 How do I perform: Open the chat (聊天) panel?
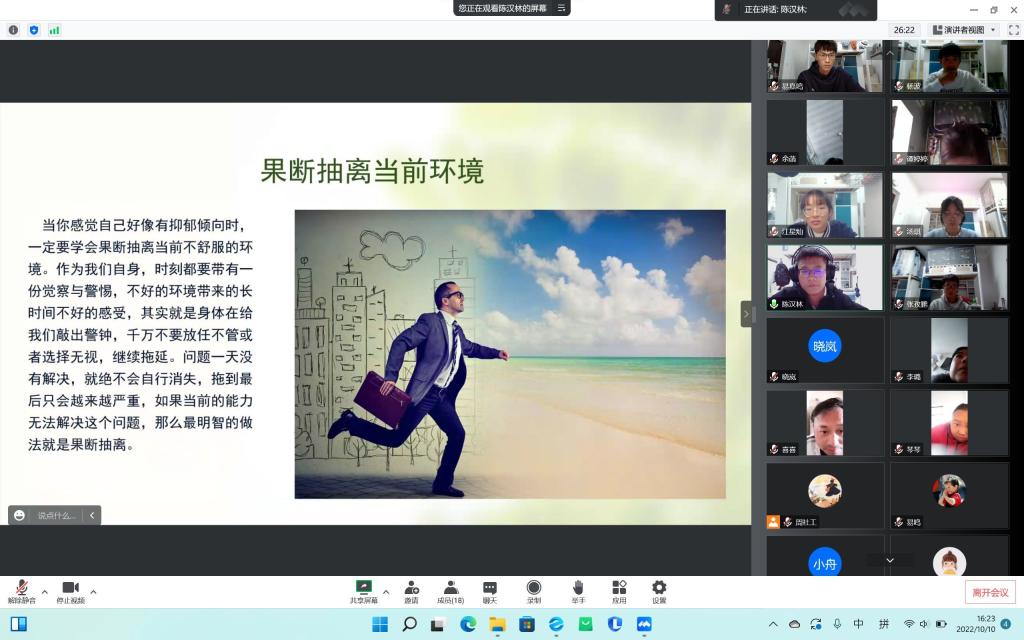pyautogui.click(x=490, y=590)
